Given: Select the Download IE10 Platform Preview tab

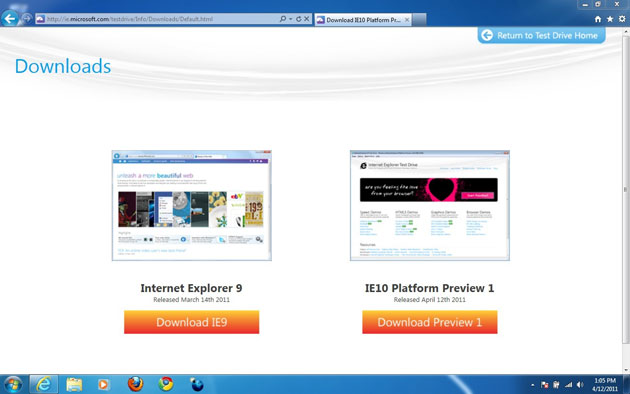Looking at the screenshot, I should coord(363,20).
